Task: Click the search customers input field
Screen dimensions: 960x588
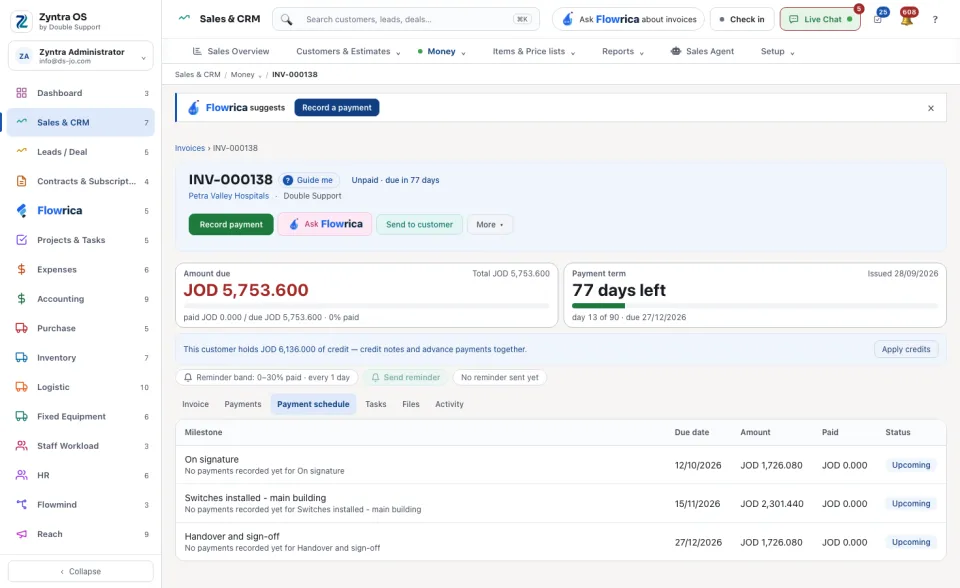Action: tap(406, 20)
